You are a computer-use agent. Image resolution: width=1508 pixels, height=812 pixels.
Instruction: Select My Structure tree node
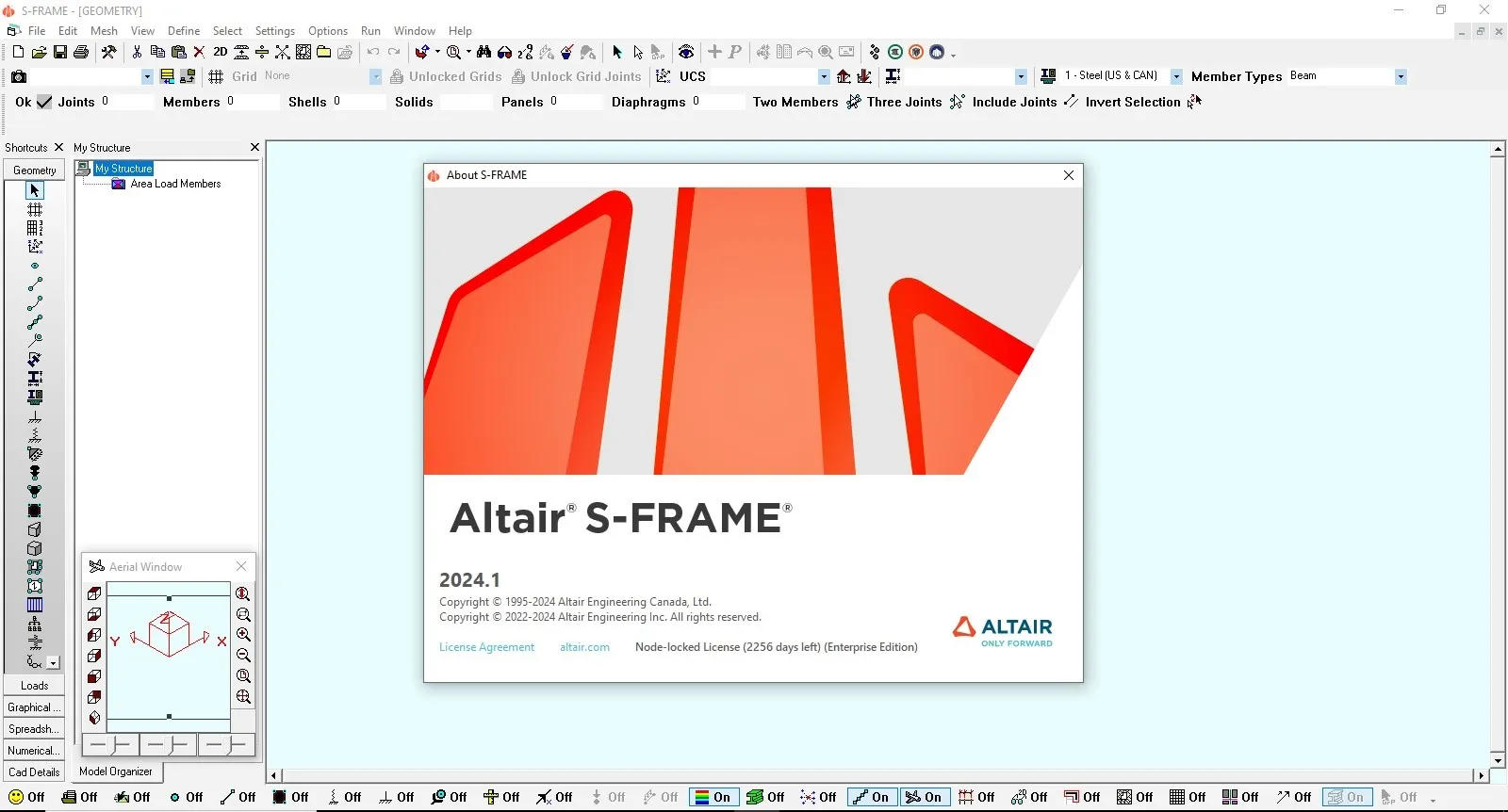point(123,169)
